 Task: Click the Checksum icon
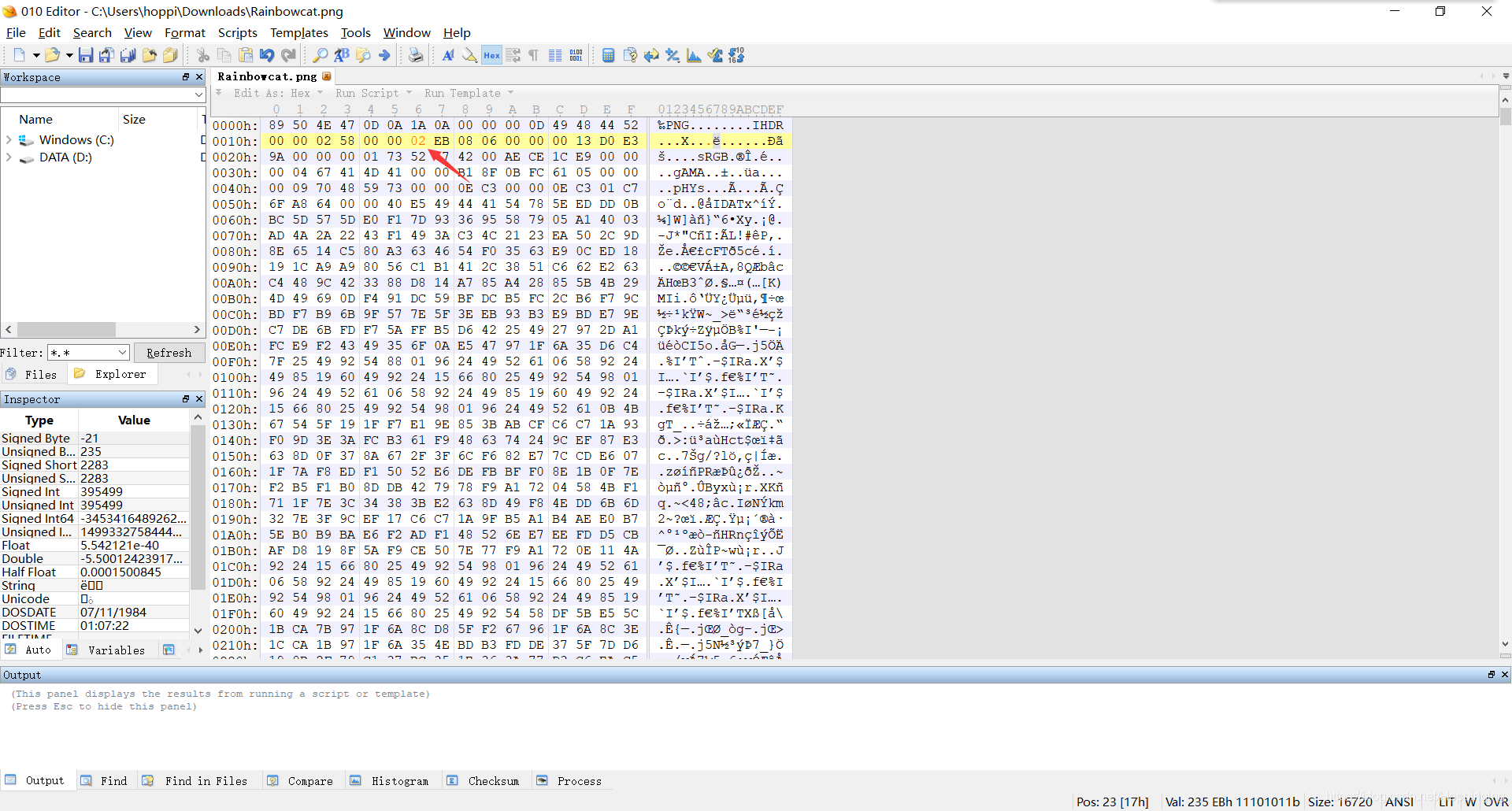click(715, 55)
